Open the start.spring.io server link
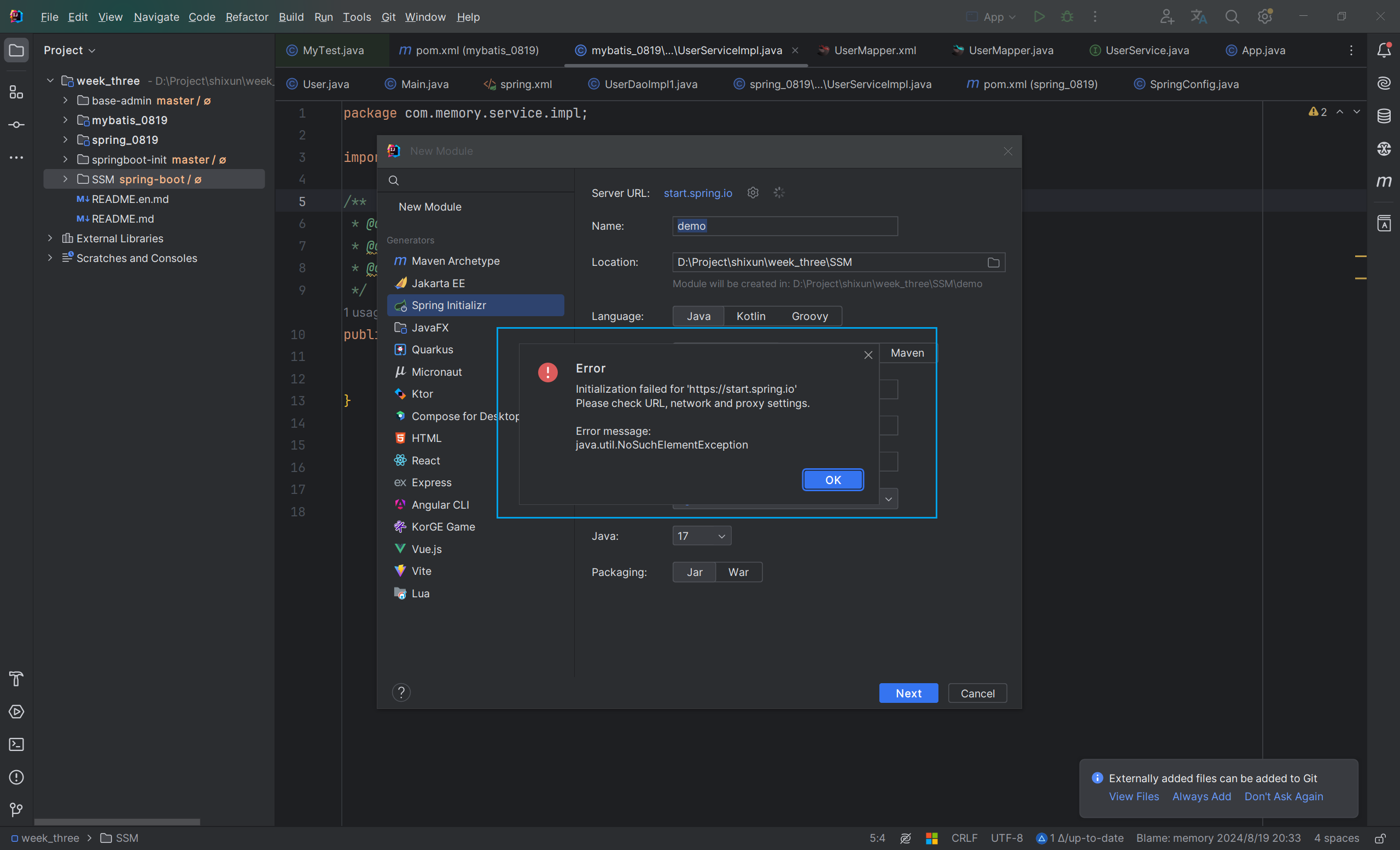 coord(698,193)
